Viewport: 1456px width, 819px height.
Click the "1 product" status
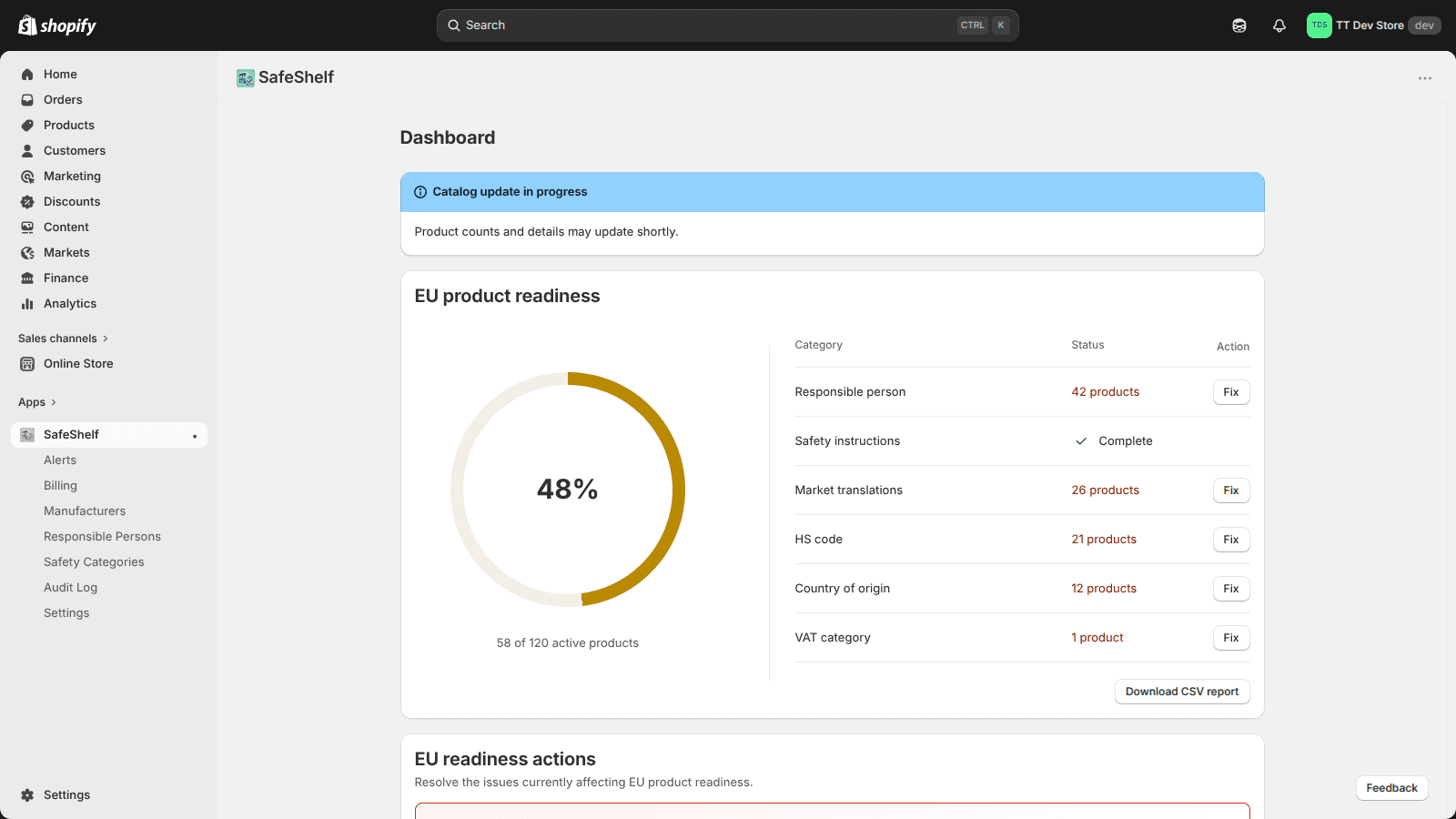(1097, 638)
